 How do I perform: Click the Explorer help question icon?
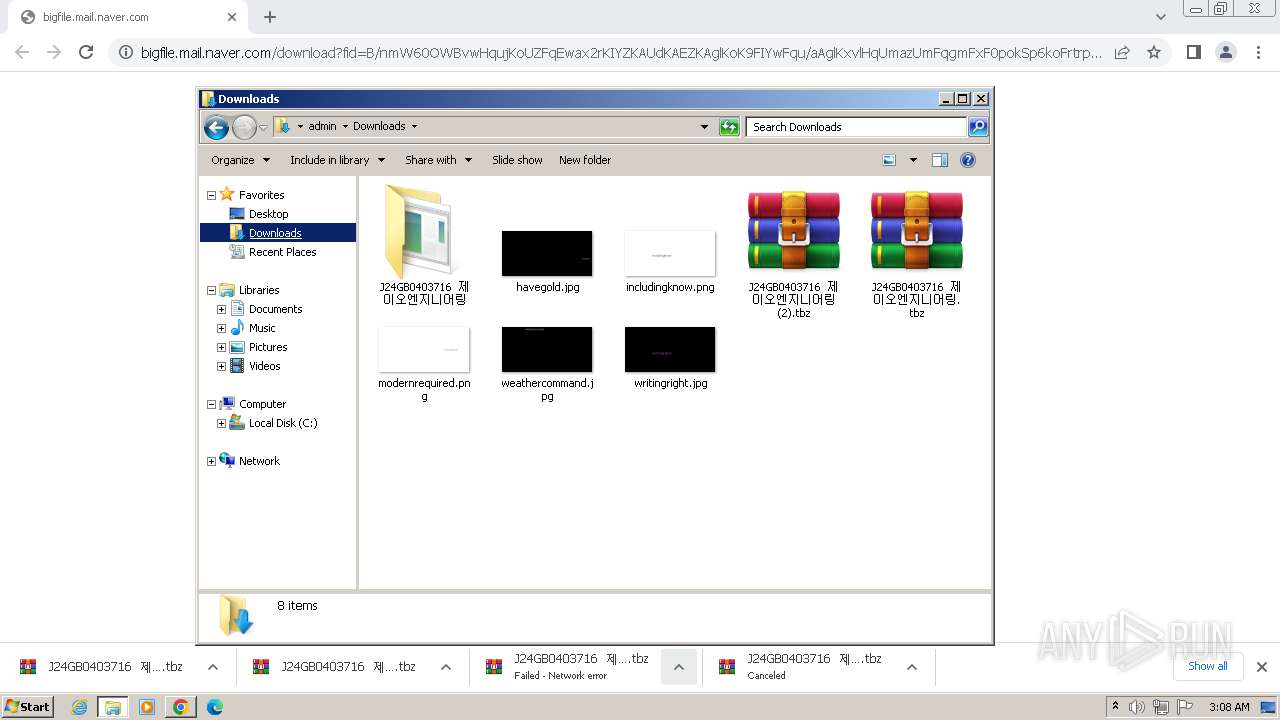point(967,160)
